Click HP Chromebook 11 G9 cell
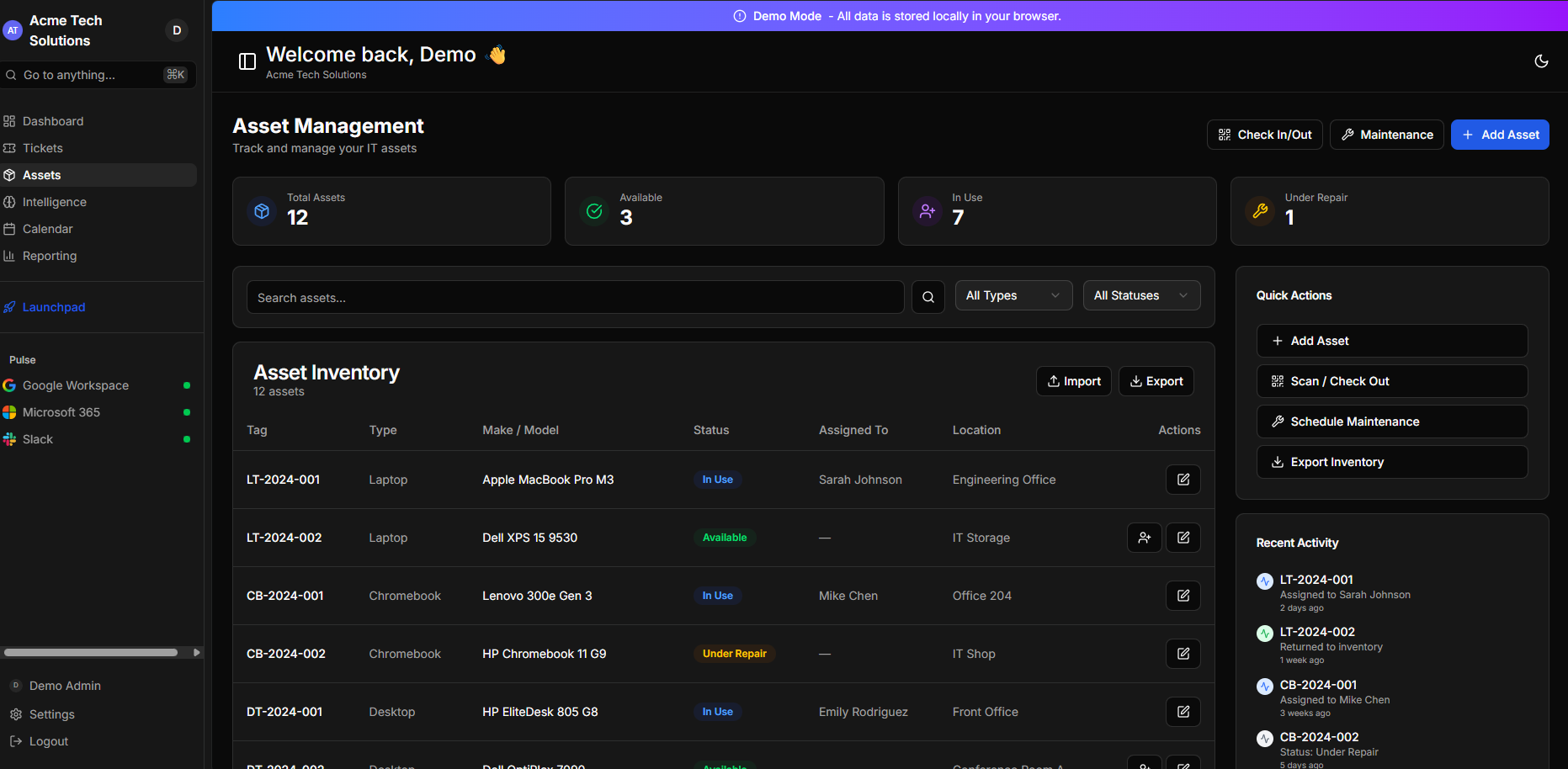The height and width of the screenshot is (769, 1568). (x=544, y=654)
